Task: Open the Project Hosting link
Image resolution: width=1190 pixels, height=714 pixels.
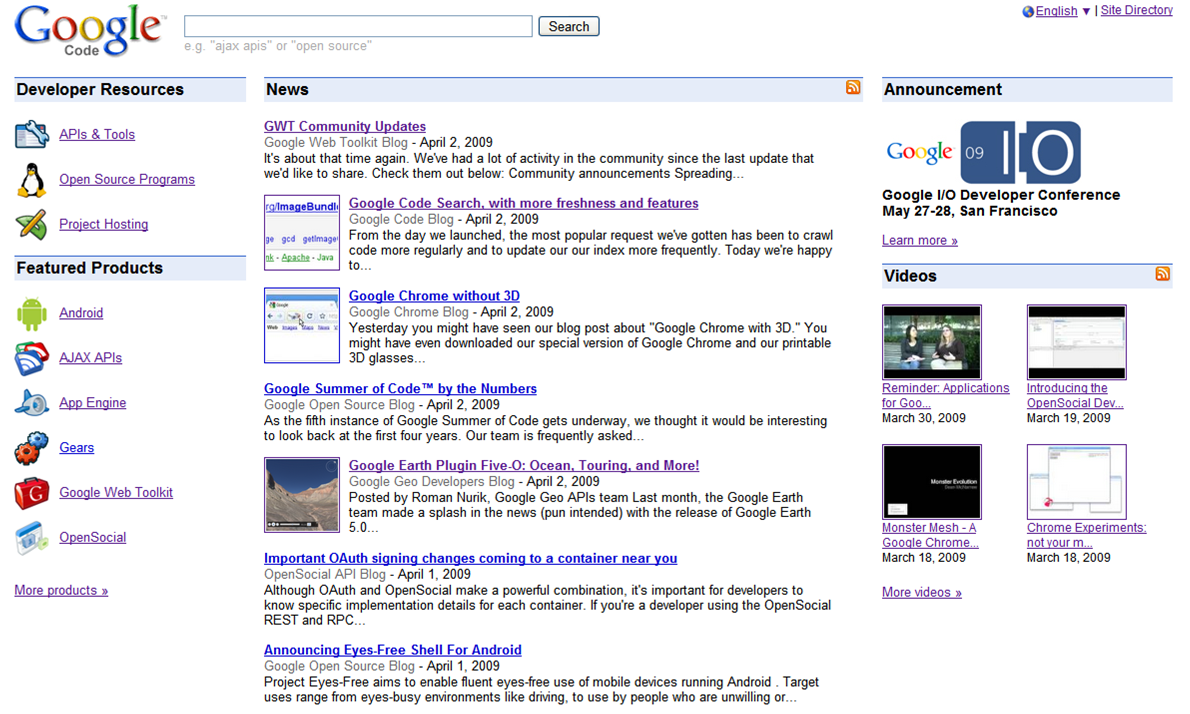Action: click(103, 224)
